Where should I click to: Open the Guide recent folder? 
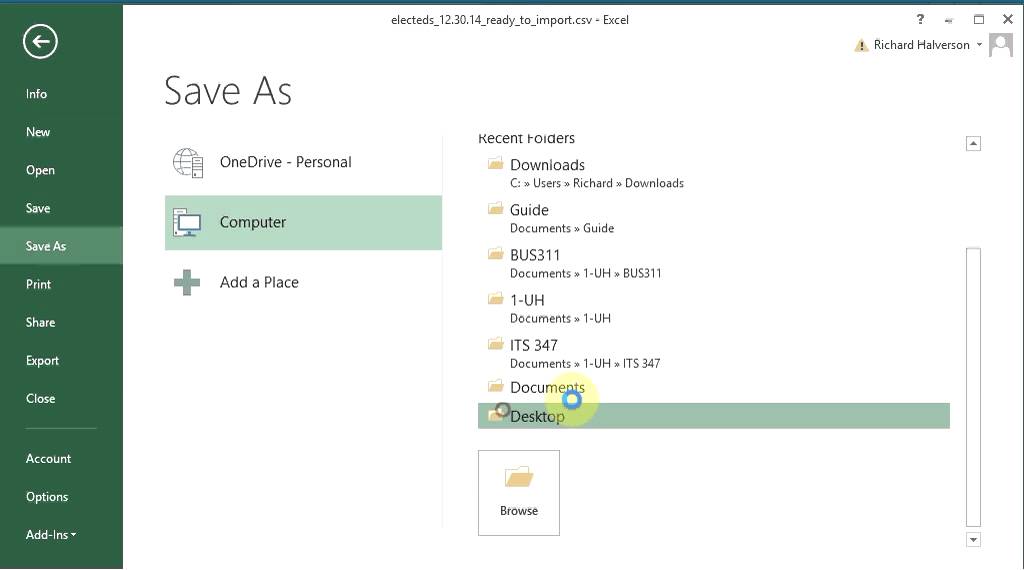point(714,218)
